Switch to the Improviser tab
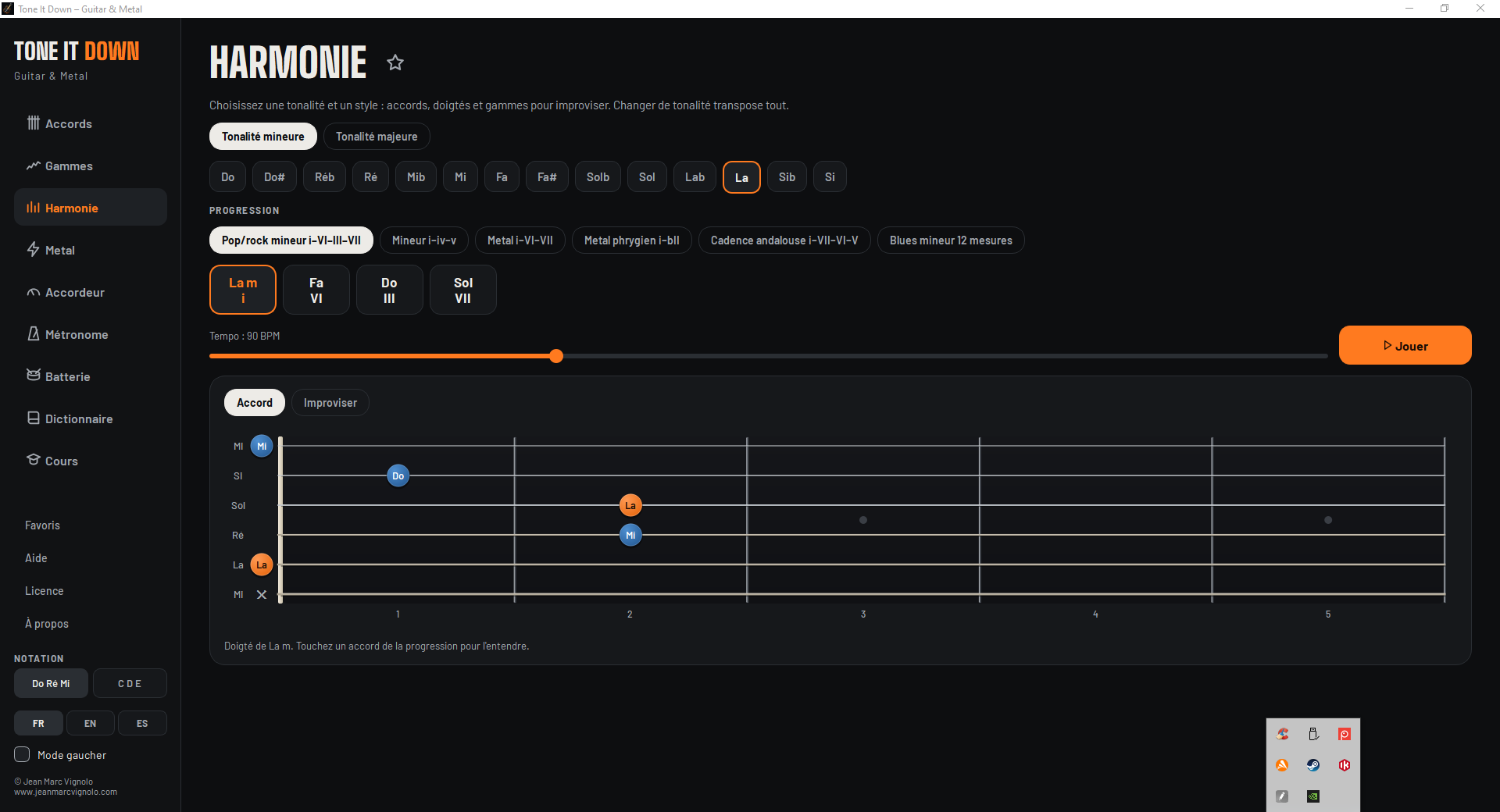Image resolution: width=1500 pixels, height=812 pixels. [330, 403]
